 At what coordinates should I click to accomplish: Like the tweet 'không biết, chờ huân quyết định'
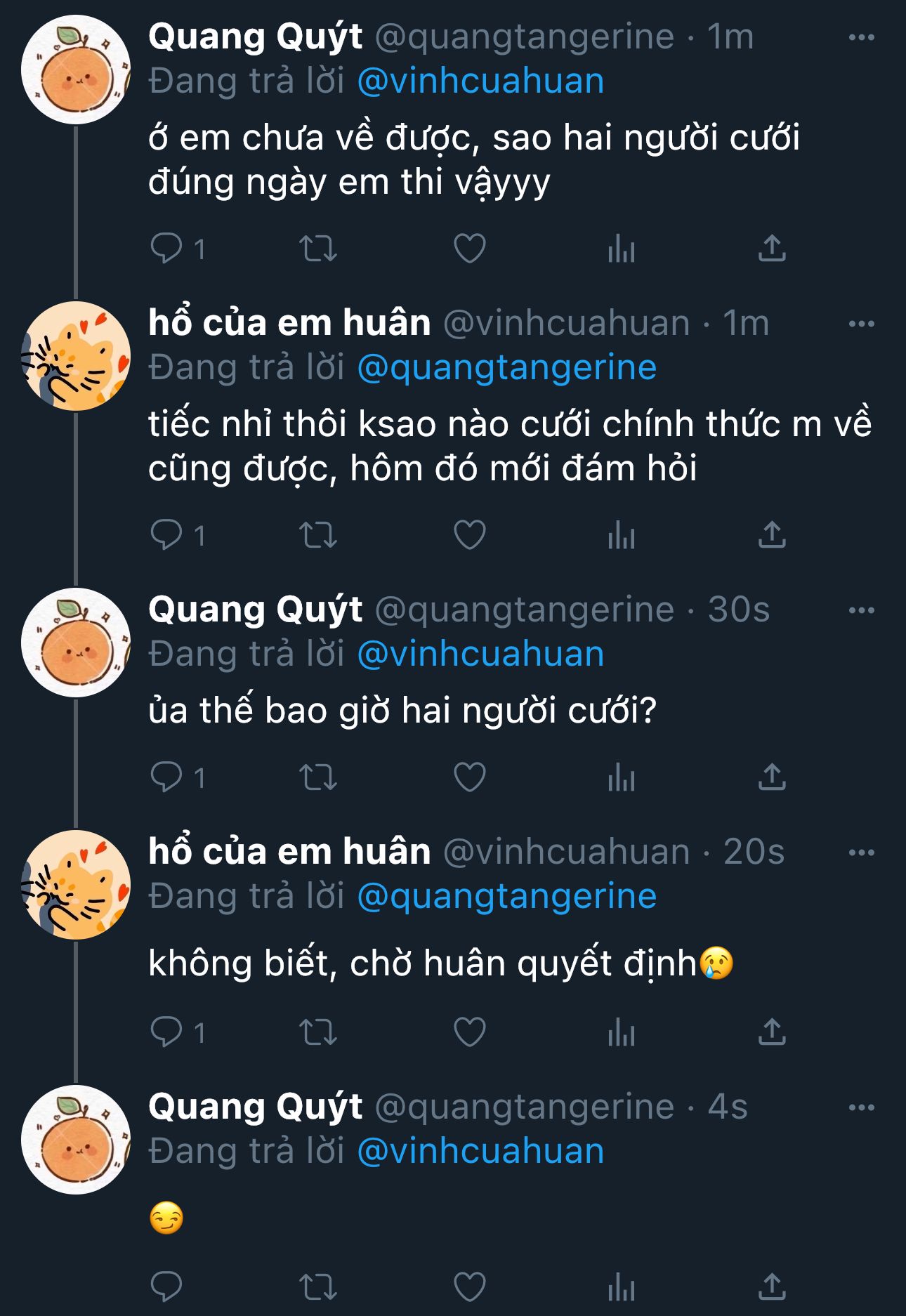(470, 1033)
